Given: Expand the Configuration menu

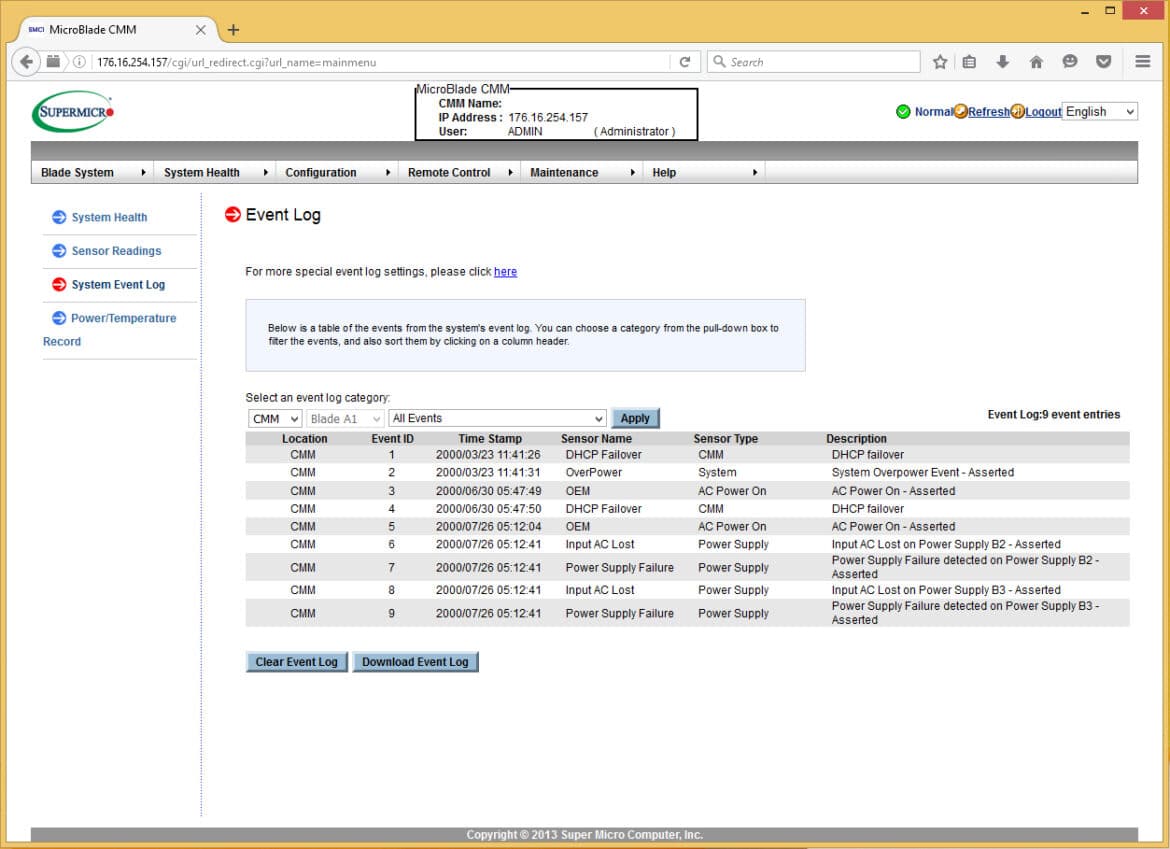Looking at the screenshot, I should tap(337, 172).
